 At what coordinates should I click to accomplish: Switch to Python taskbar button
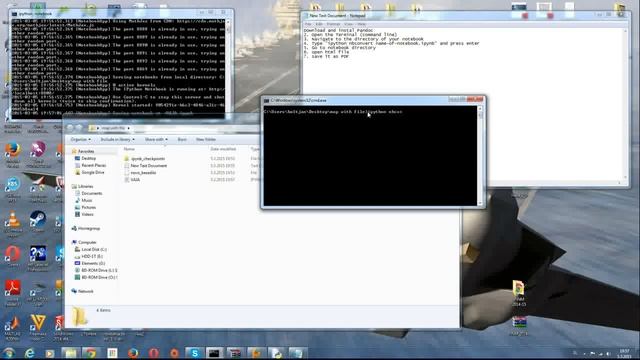(x=277, y=353)
